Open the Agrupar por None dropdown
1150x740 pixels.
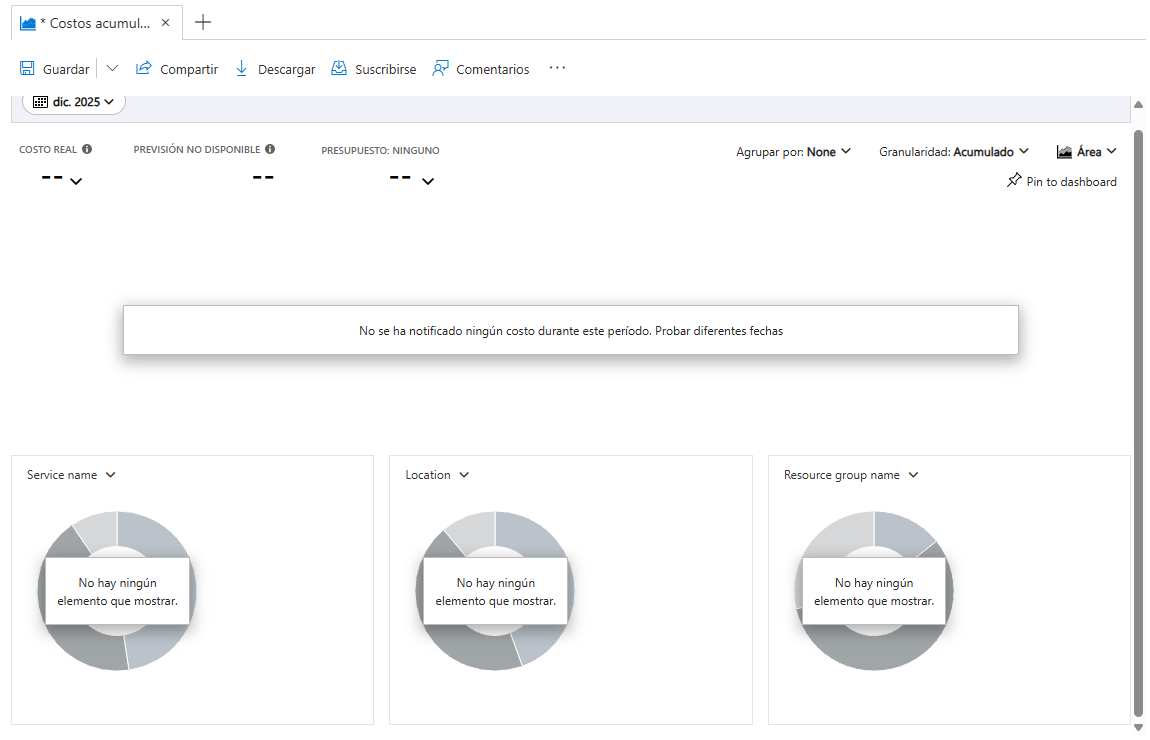pos(794,152)
